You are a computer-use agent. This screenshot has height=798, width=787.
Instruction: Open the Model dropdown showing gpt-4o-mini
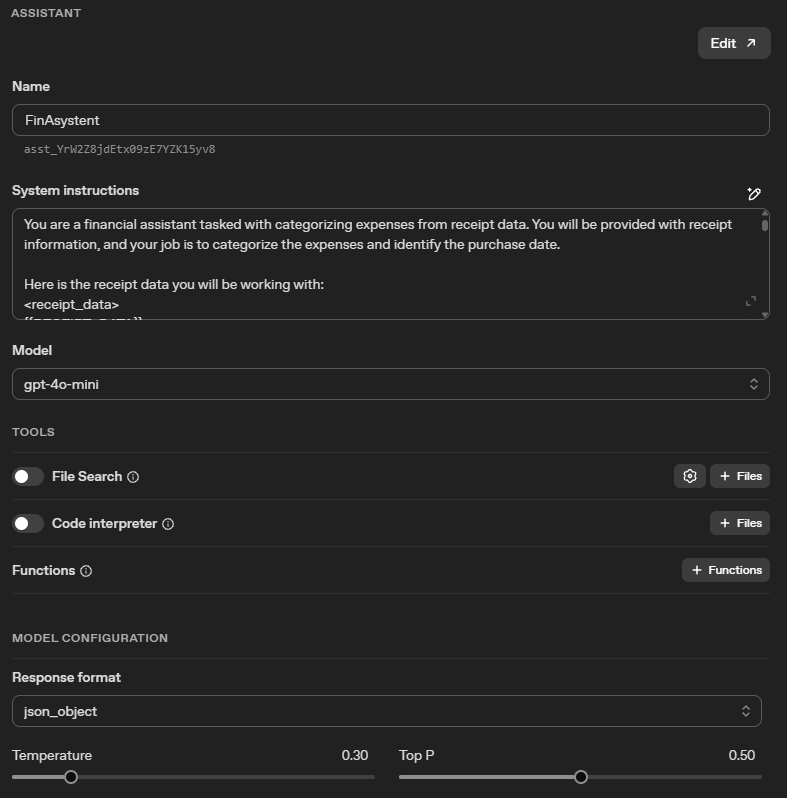tap(390, 384)
